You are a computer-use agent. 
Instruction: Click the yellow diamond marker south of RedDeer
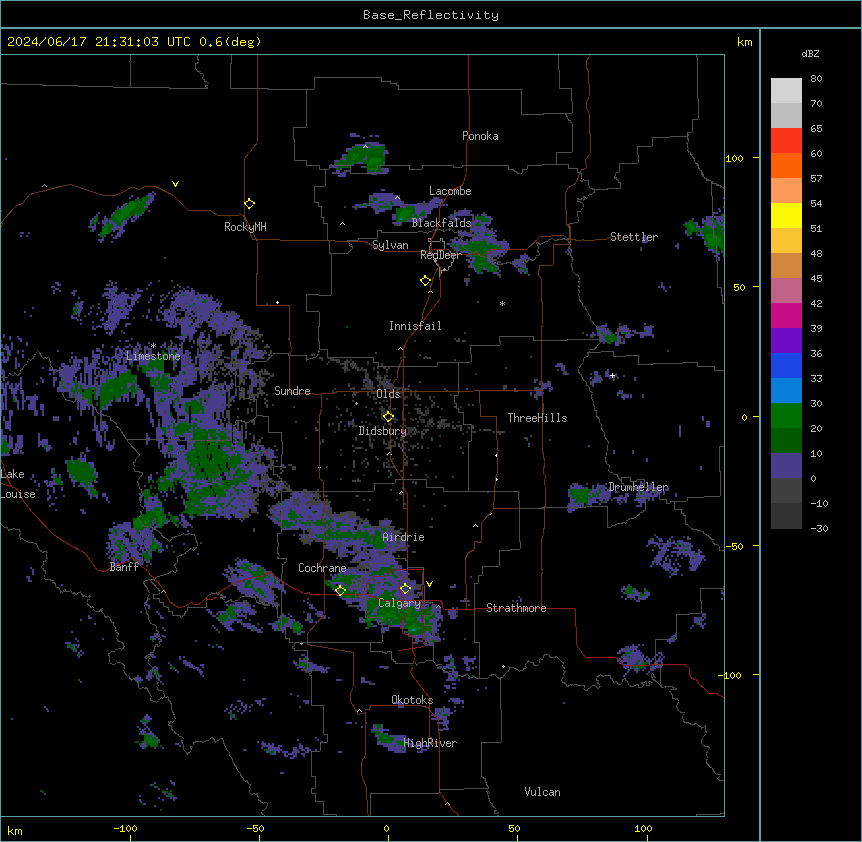click(x=426, y=281)
